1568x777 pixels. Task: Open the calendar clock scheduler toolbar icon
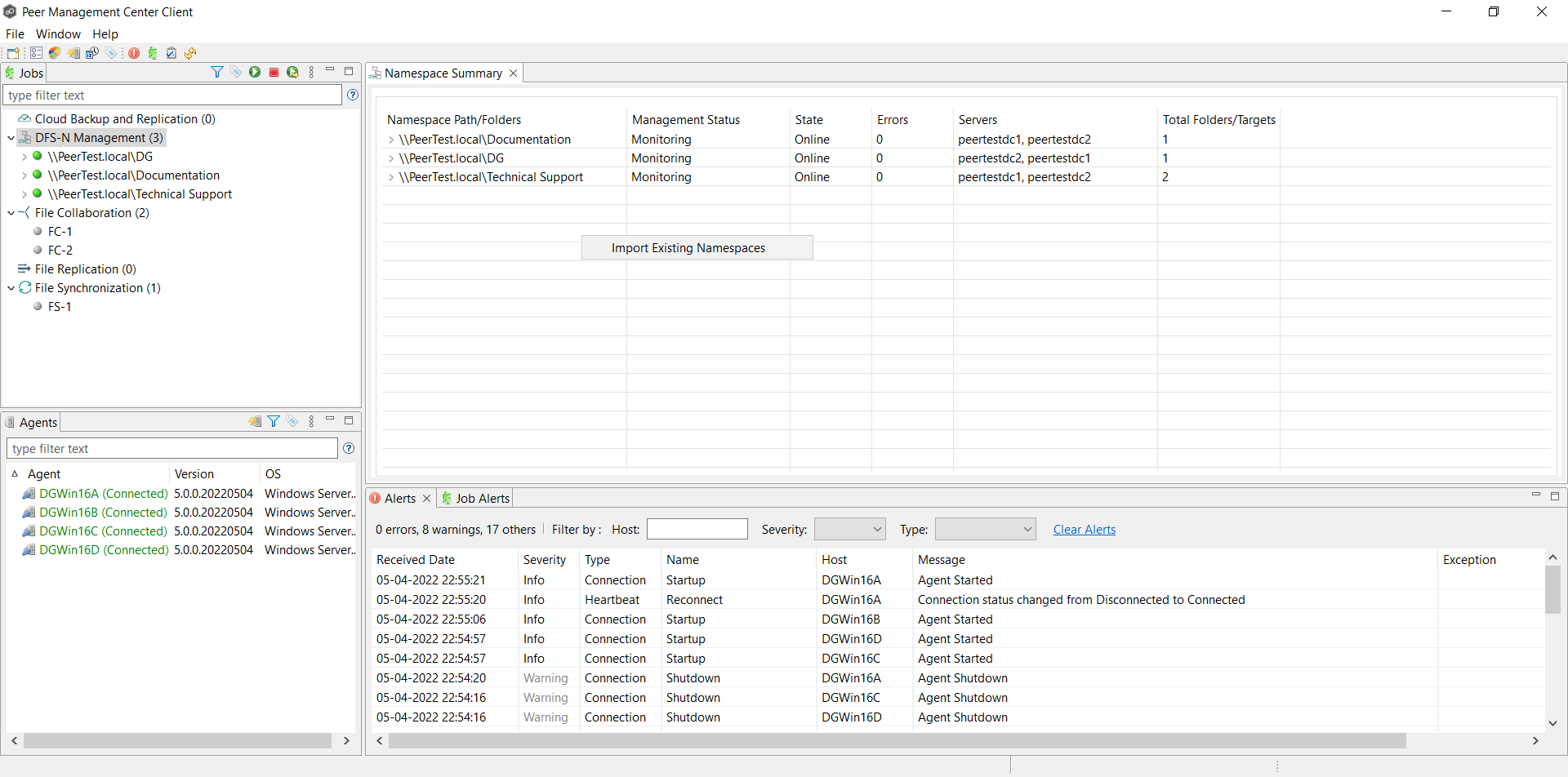[x=92, y=53]
